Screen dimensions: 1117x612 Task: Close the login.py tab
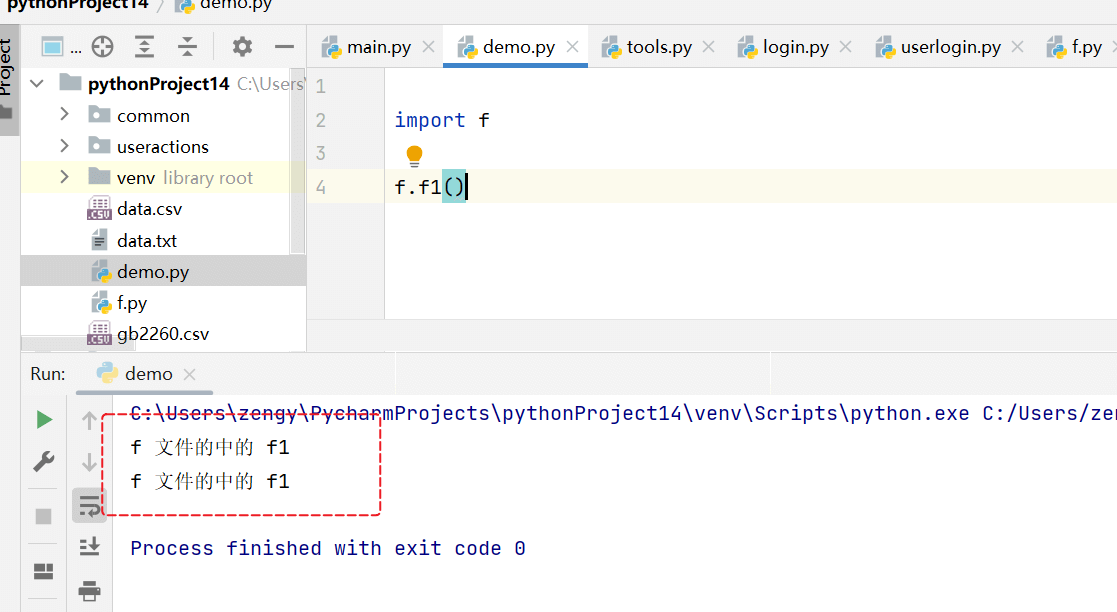[846, 47]
